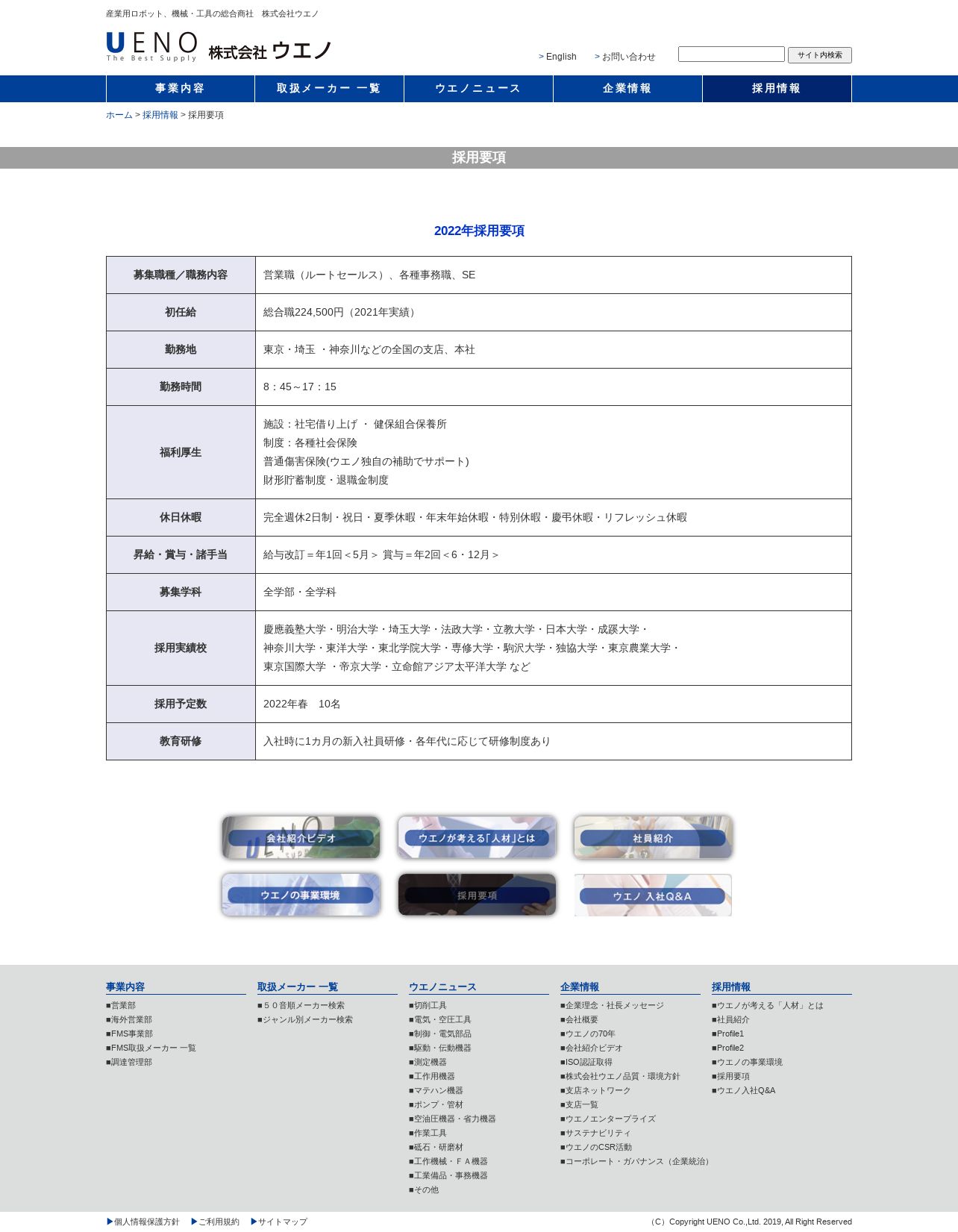The height and width of the screenshot is (1232, 958).
Task: Open footer link 海外営業部
Action: click(129, 1020)
